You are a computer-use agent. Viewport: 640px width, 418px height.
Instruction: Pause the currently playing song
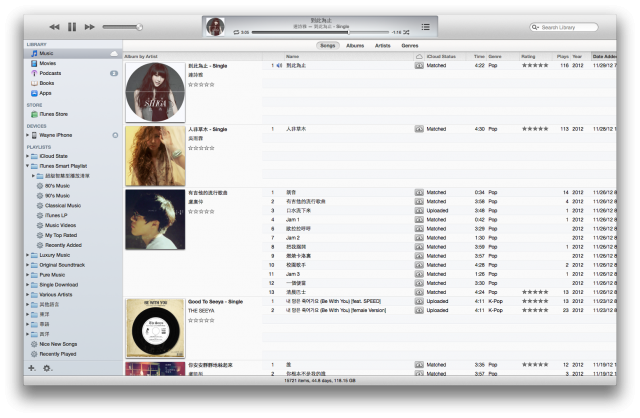click(x=72, y=27)
